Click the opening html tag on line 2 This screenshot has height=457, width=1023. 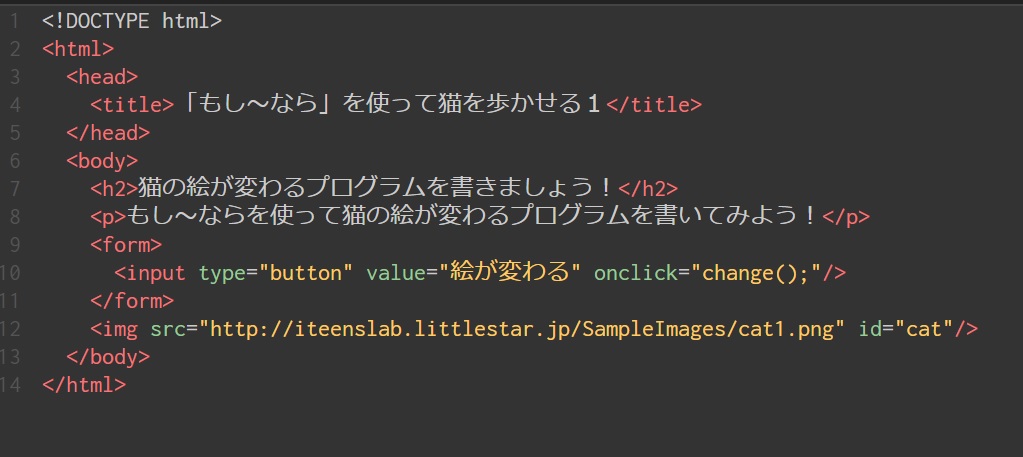click(x=78, y=48)
